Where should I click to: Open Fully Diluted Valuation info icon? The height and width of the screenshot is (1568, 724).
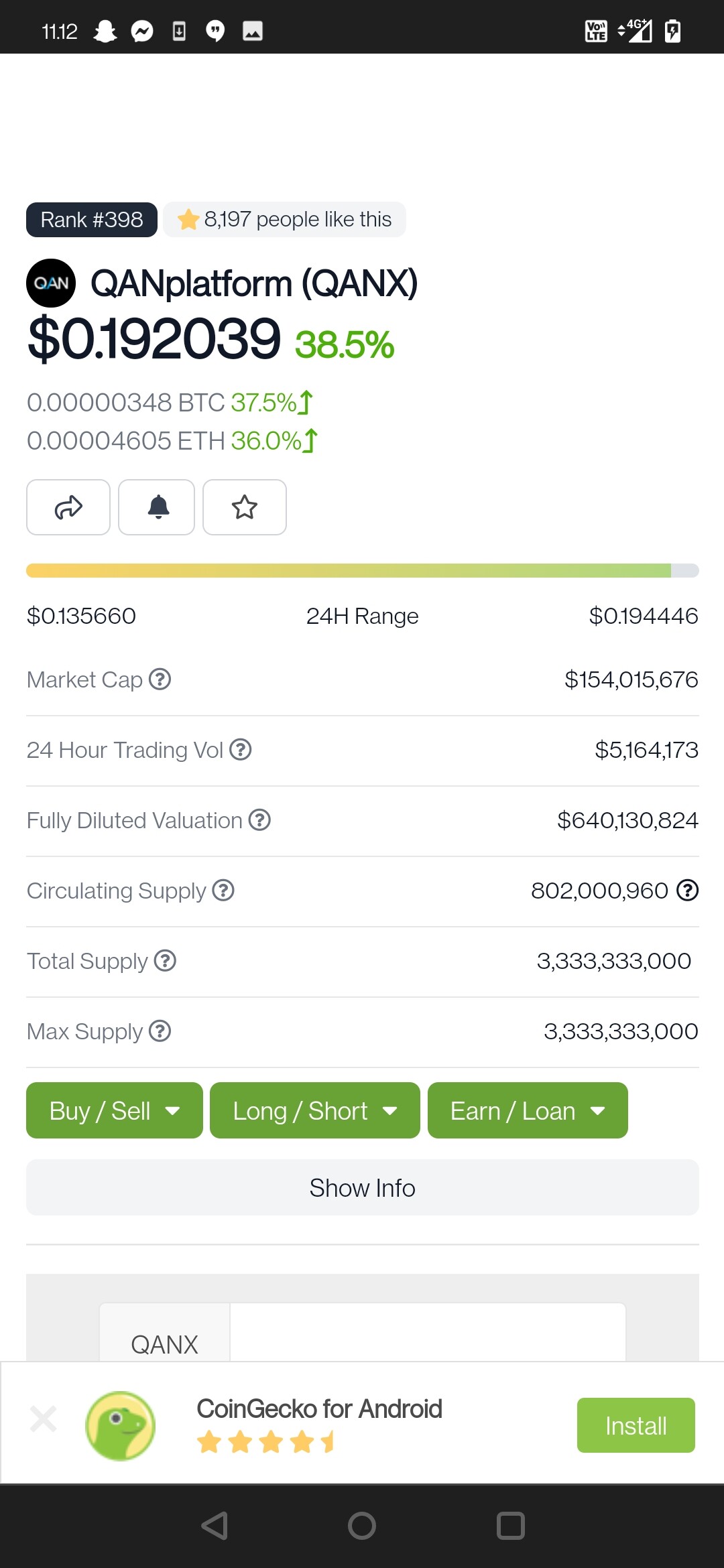(x=259, y=820)
